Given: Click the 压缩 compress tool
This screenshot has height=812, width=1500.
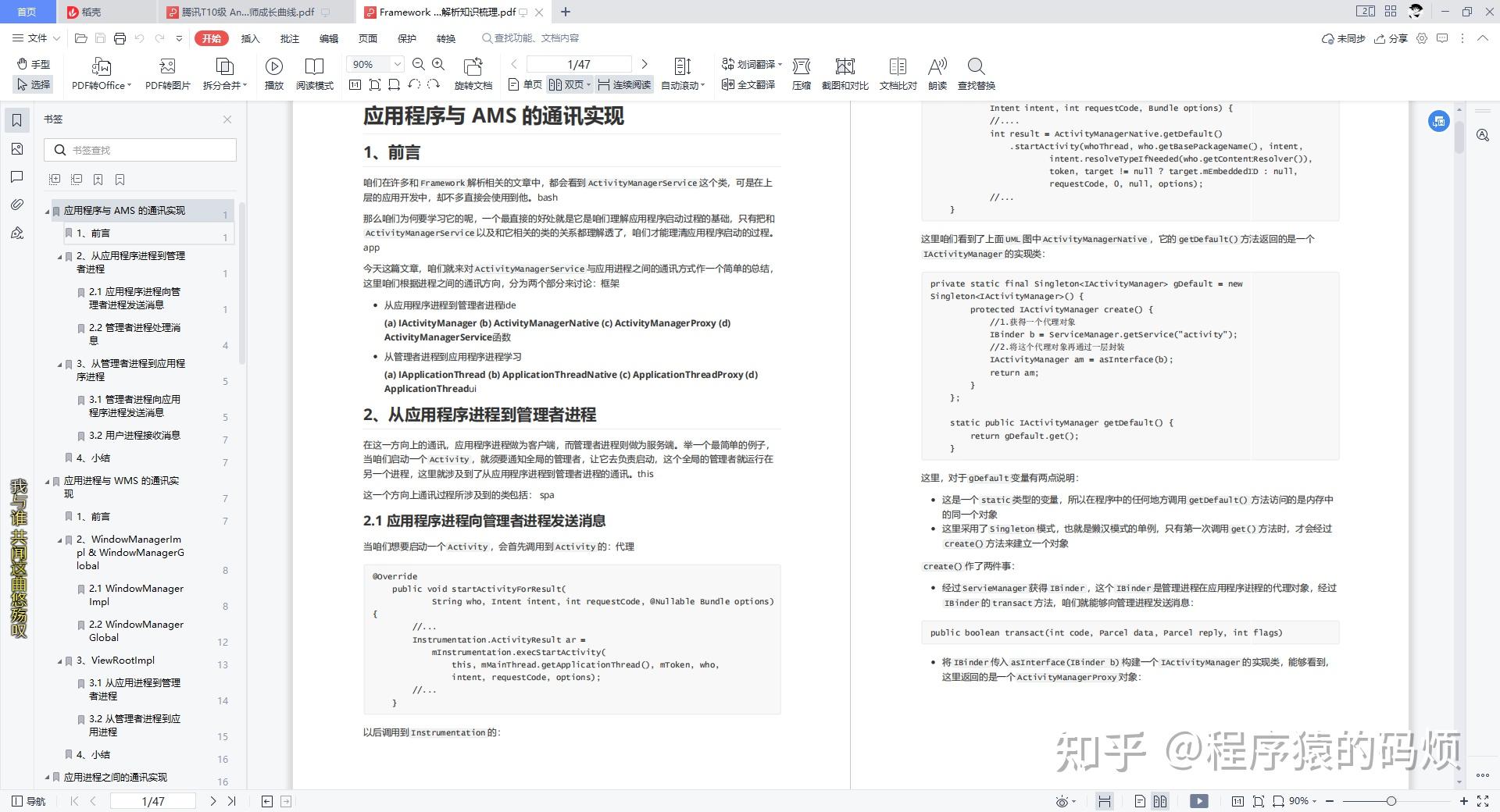Looking at the screenshot, I should click(x=801, y=74).
